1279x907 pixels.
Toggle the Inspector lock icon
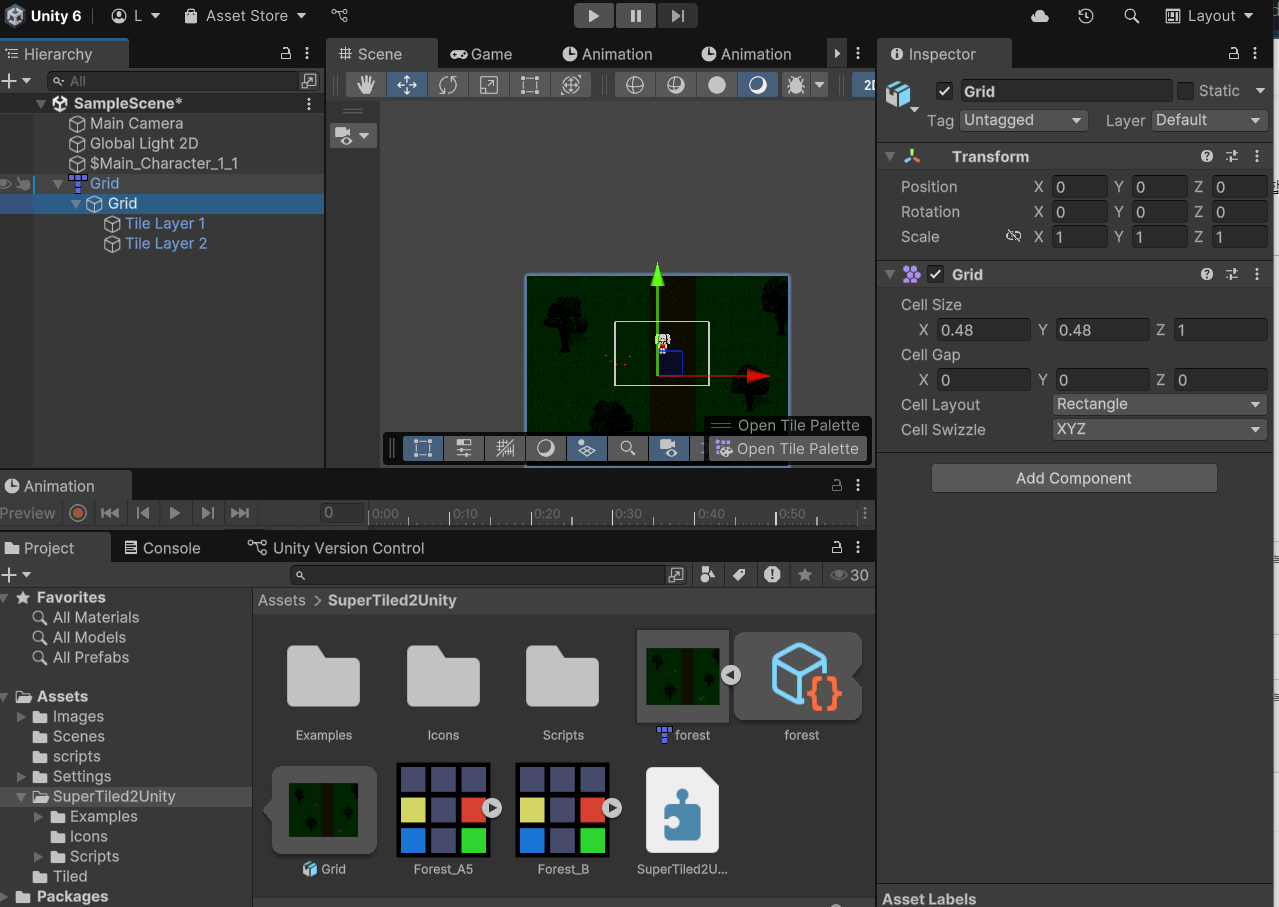point(1234,54)
